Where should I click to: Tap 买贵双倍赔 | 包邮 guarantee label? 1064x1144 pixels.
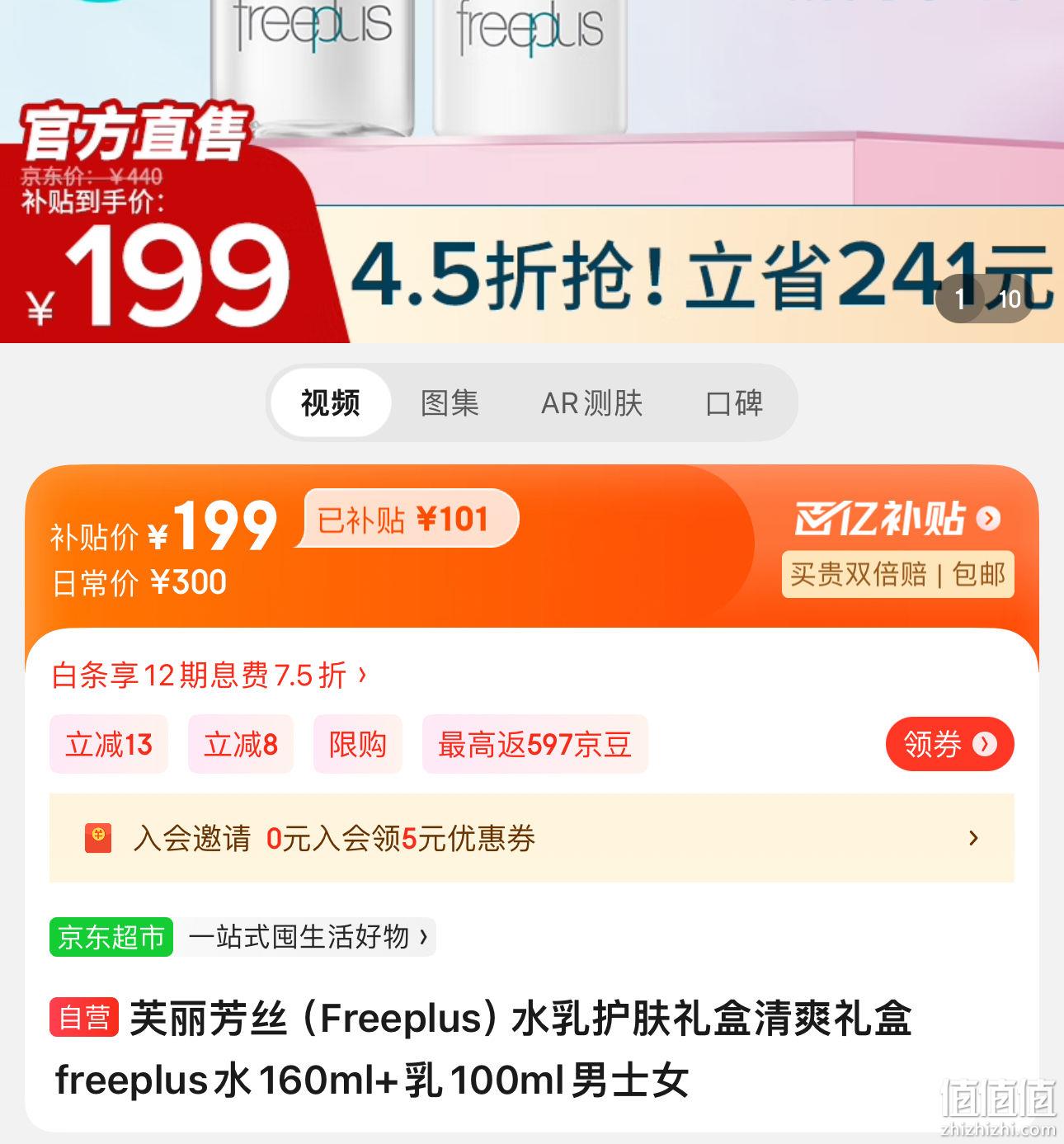897,574
